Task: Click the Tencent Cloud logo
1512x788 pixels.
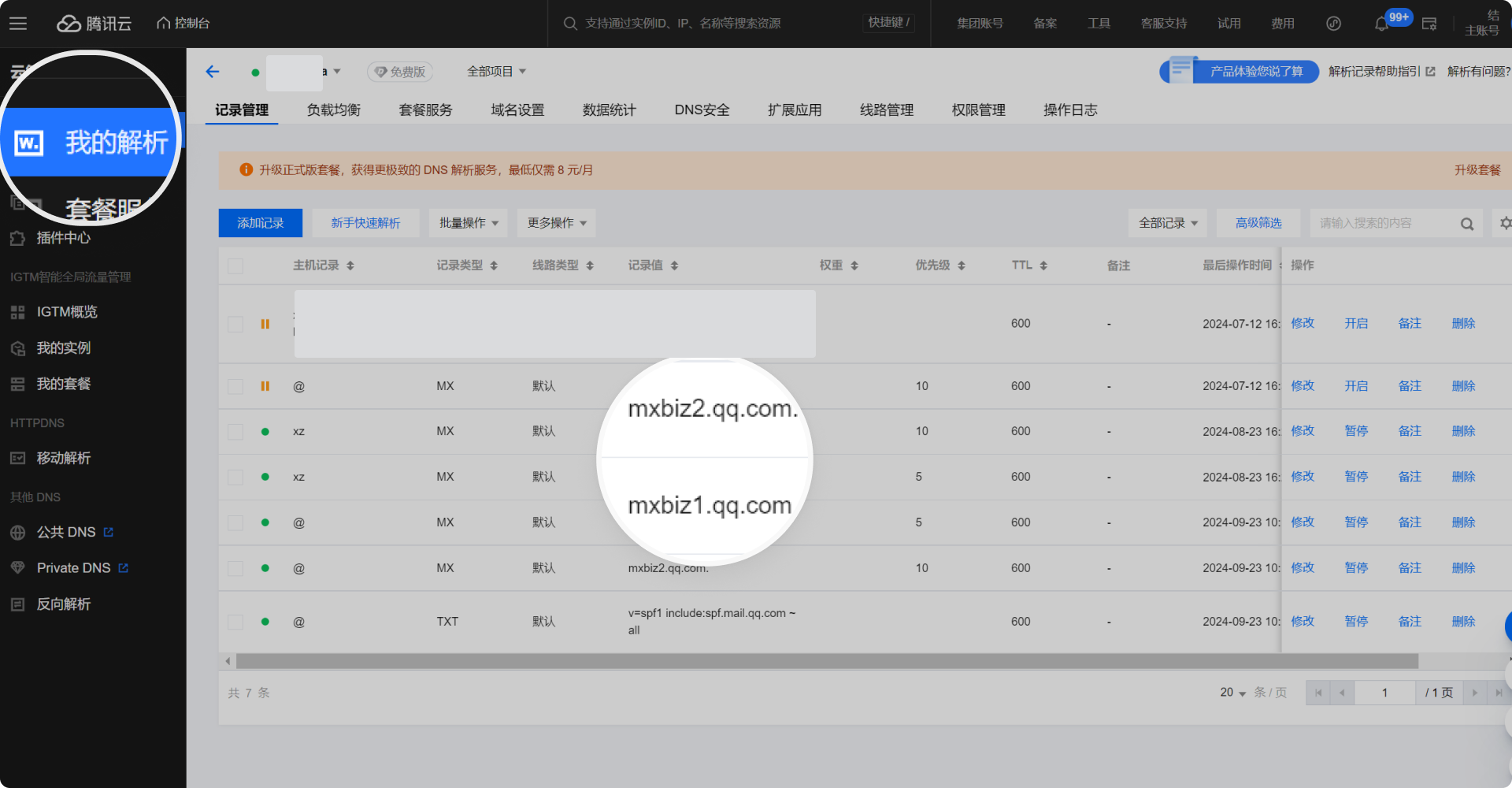Action: pos(94,24)
